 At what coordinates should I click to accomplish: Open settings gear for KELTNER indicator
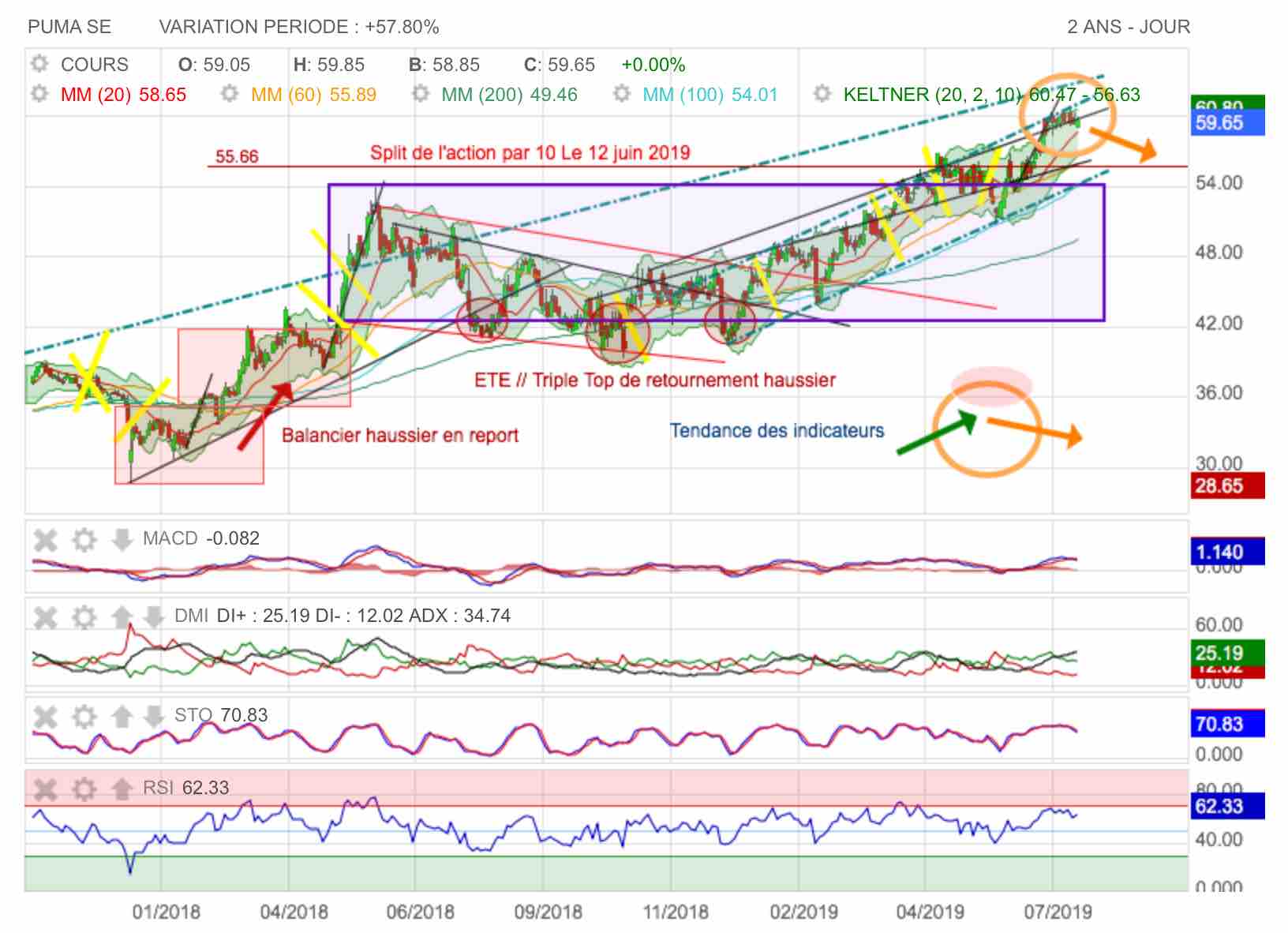click(x=822, y=94)
